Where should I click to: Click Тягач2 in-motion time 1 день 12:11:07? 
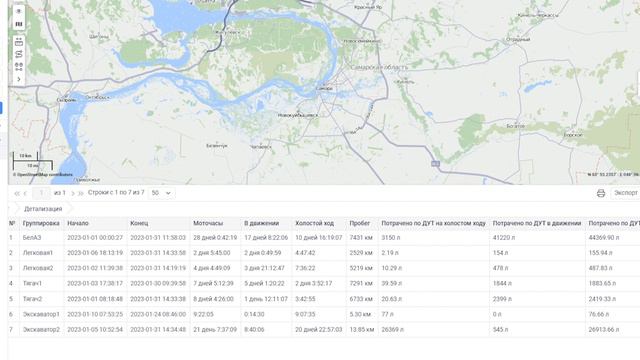coord(266,299)
